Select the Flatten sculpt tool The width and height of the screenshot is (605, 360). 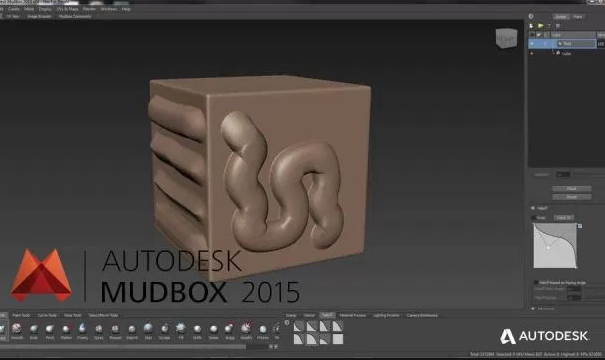66,329
